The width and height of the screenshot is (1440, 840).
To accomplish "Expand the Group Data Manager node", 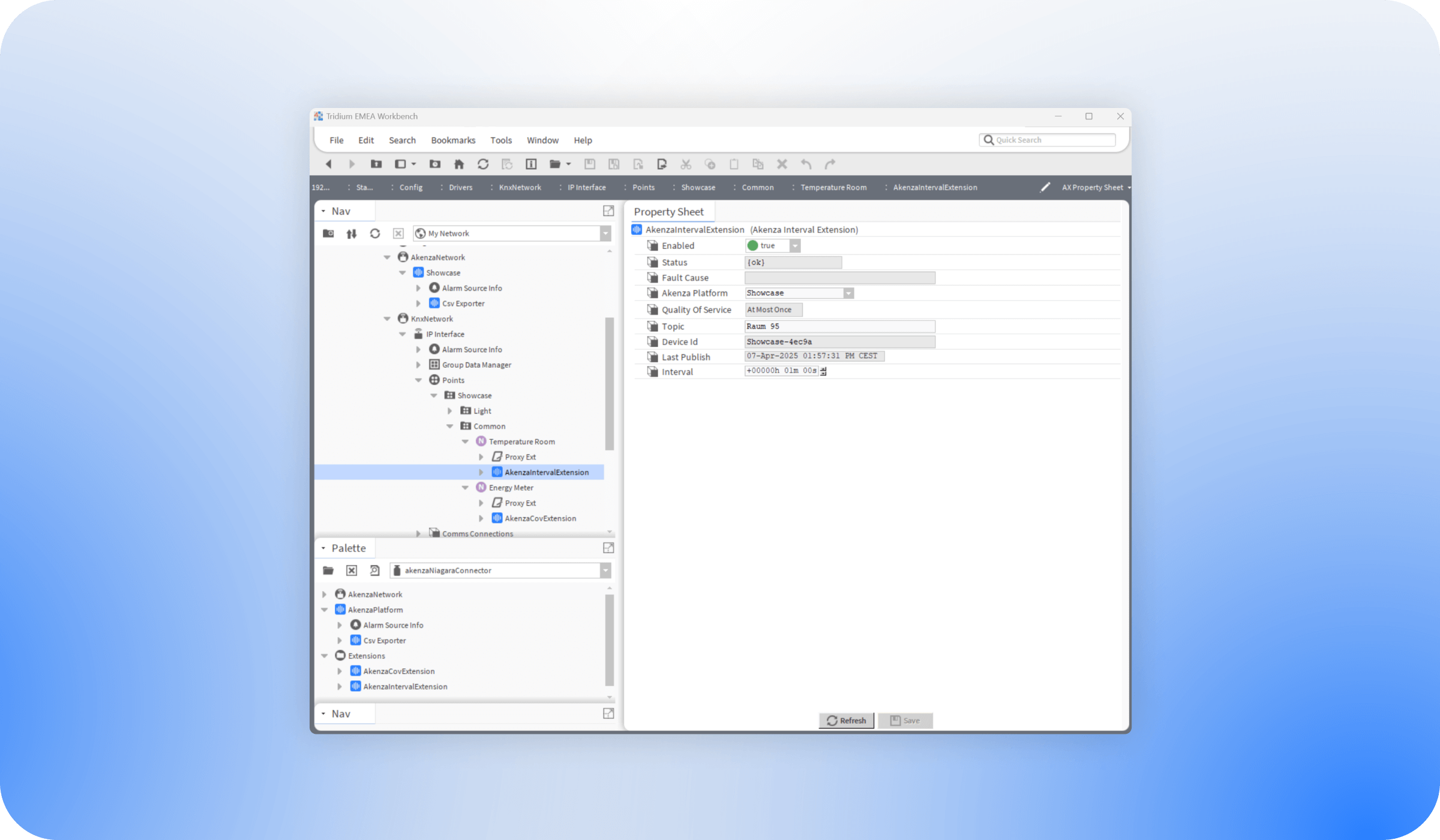I will (418, 365).
